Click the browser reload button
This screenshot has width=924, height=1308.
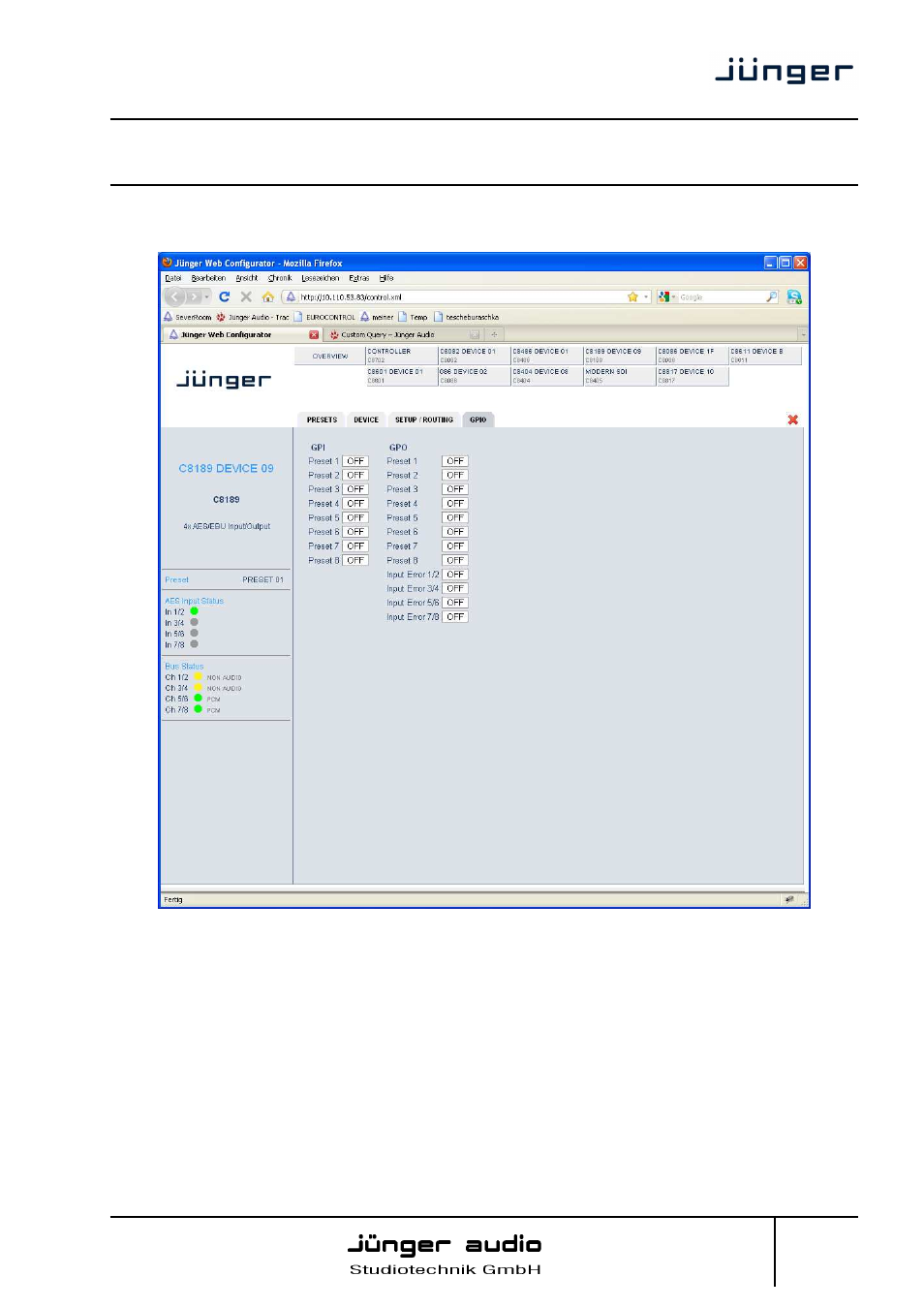(225, 297)
